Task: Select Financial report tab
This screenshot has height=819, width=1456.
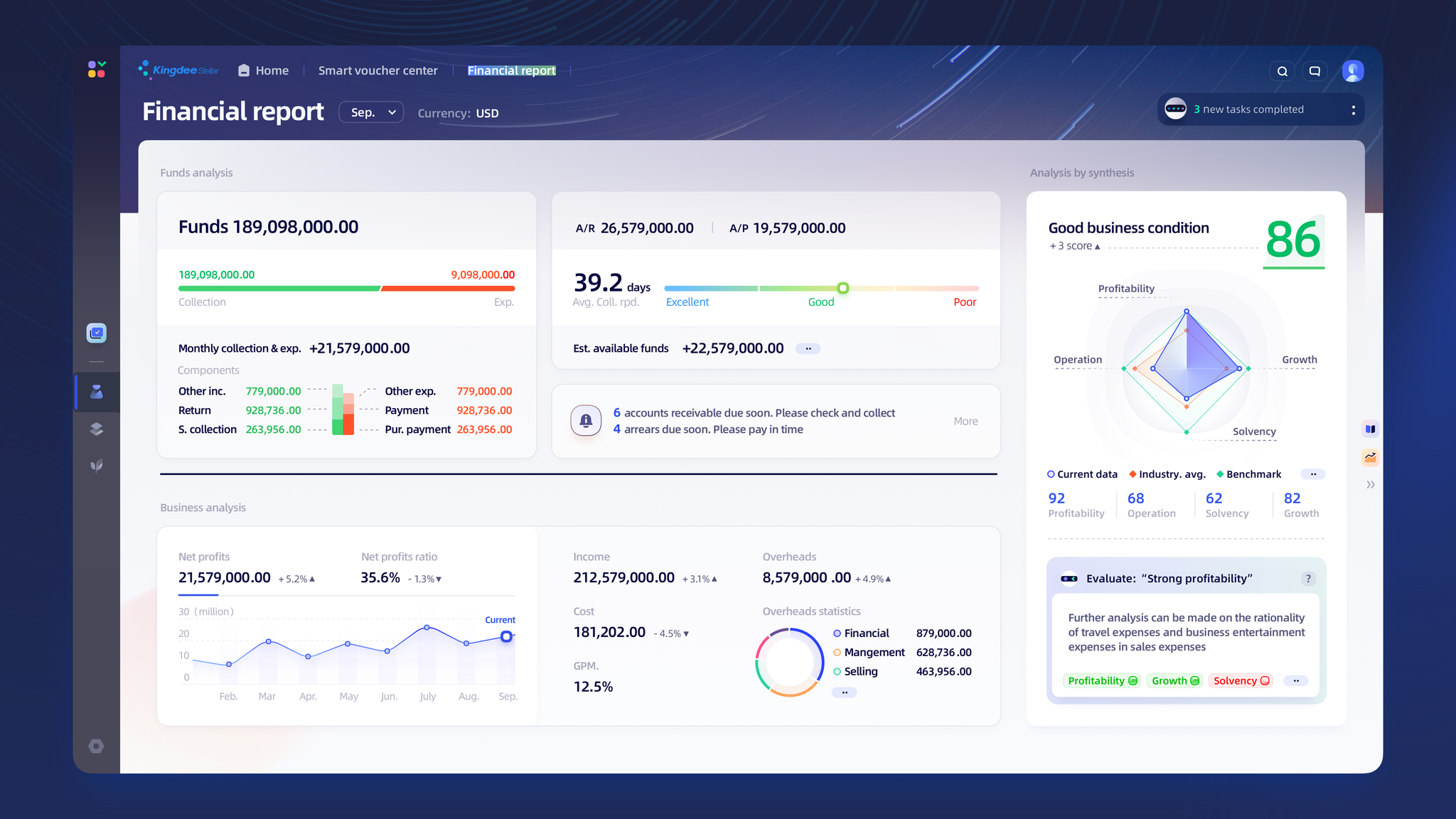Action: tap(511, 70)
